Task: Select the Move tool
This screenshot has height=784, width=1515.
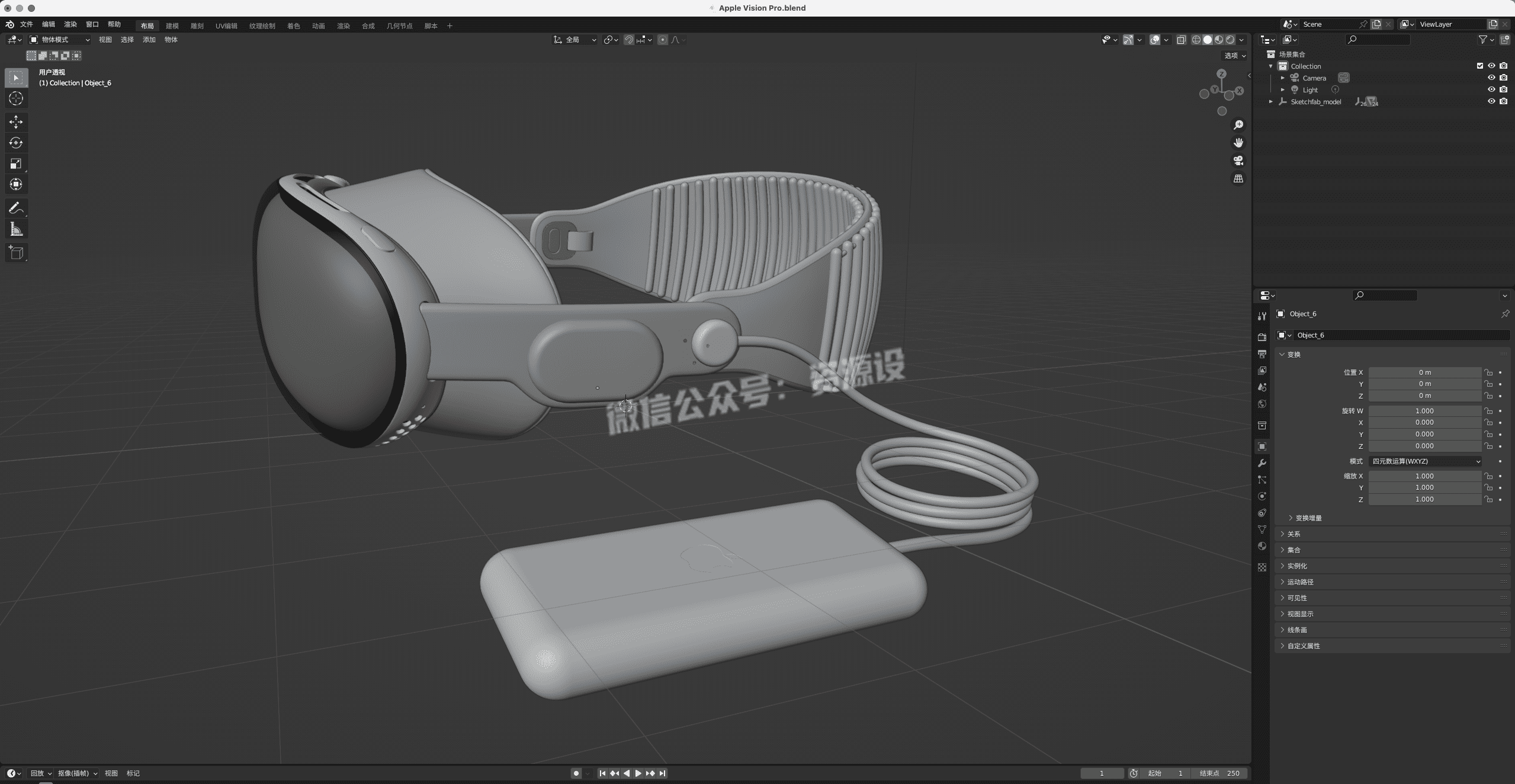Action: [16, 122]
